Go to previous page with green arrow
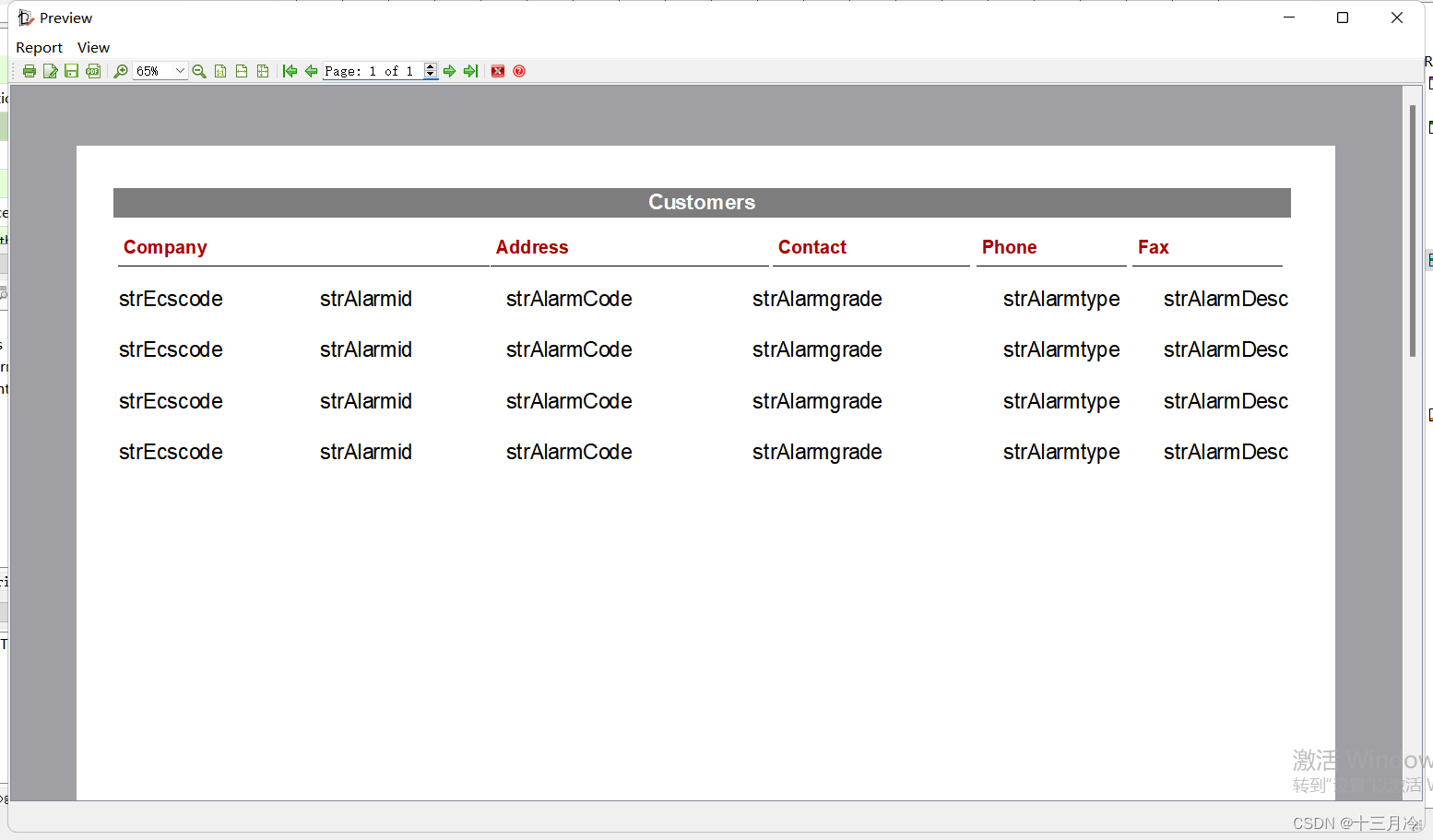Screen dimensions: 1433x840 pyautogui.click(x=311, y=70)
